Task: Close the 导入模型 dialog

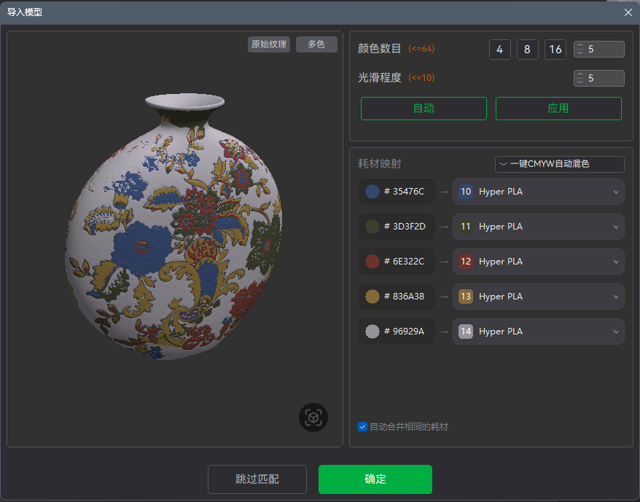Action: coord(628,13)
